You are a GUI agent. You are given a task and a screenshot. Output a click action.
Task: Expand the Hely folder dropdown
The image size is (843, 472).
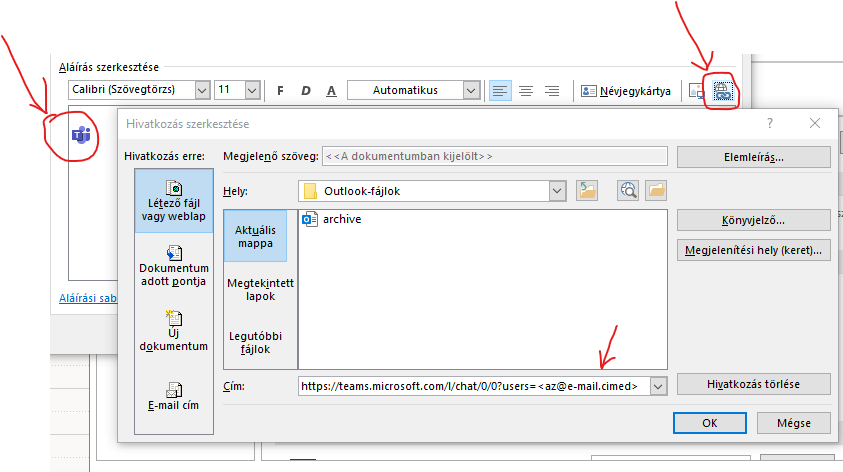click(557, 190)
